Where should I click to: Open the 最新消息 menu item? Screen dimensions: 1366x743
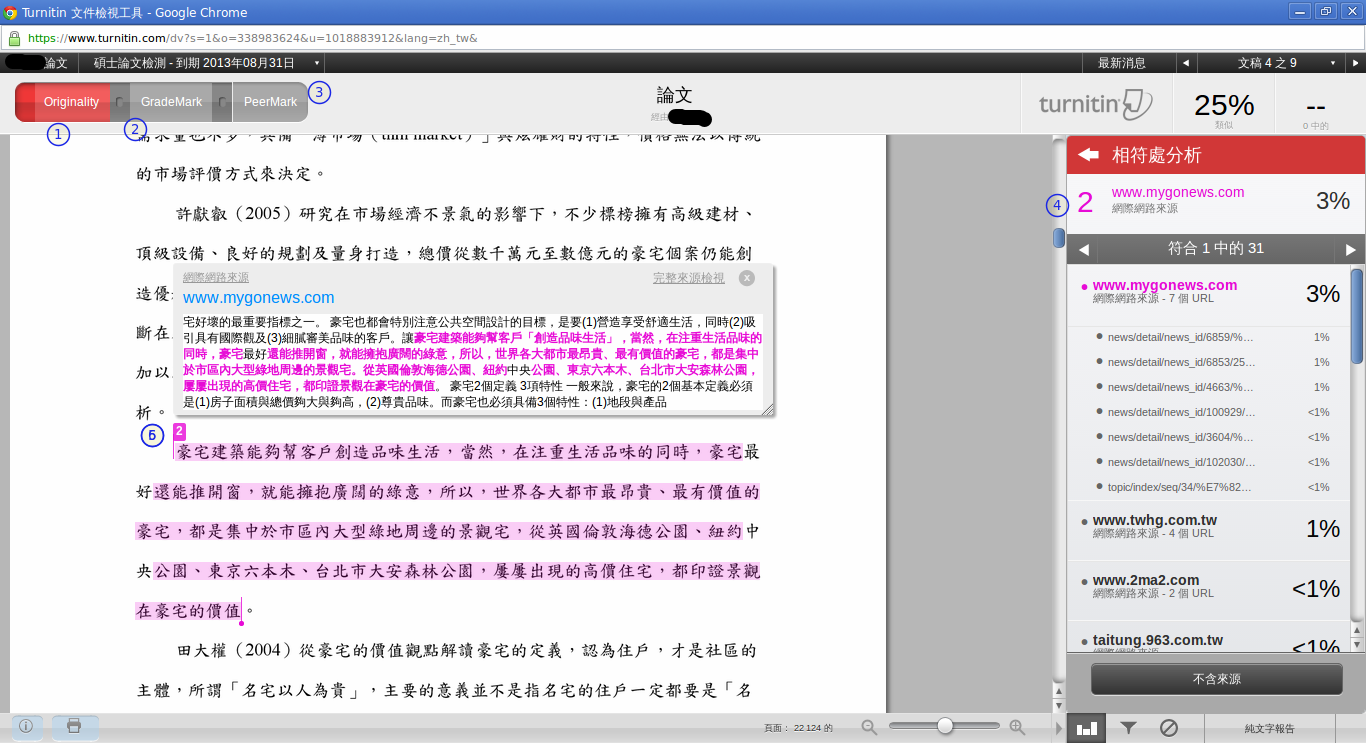pos(1121,63)
